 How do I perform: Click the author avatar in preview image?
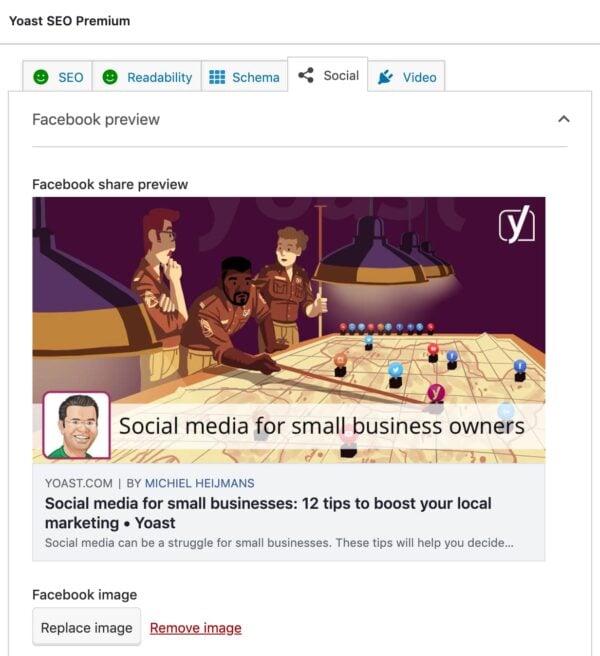[x=76, y=426]
